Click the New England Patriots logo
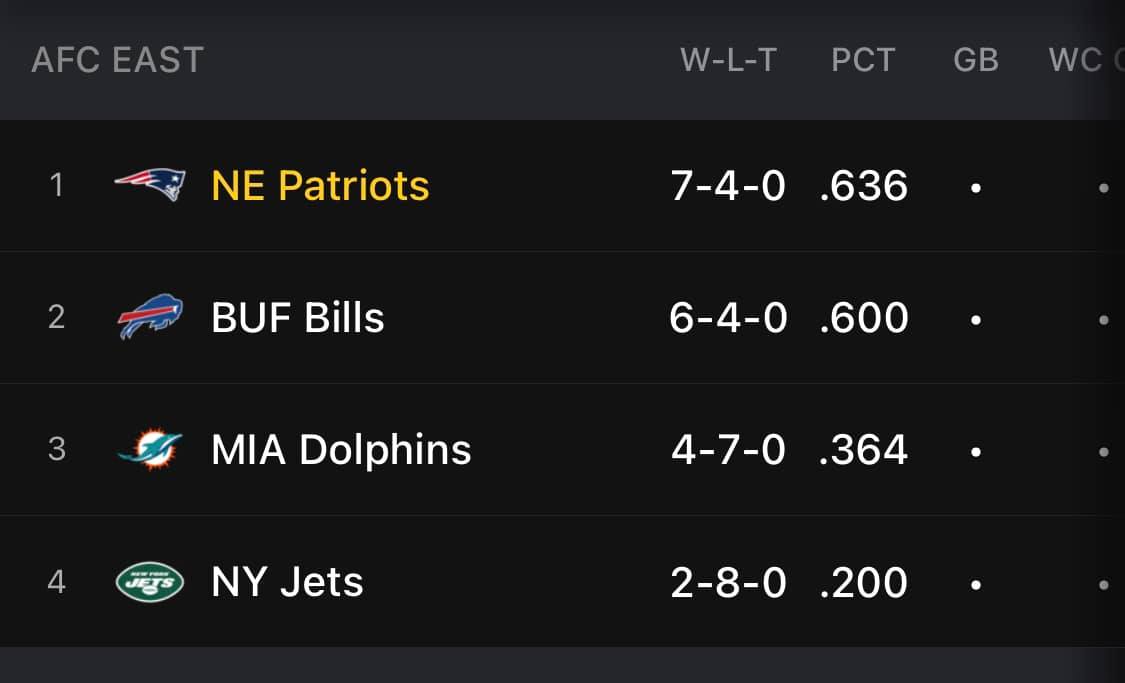The image size is (1125, 683). click(150, 185)
